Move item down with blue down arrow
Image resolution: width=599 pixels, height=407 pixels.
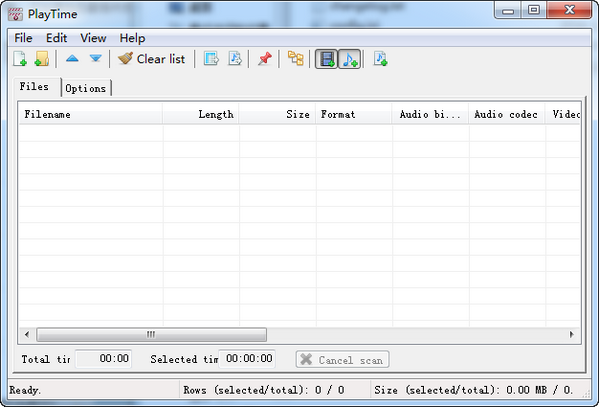96,58
